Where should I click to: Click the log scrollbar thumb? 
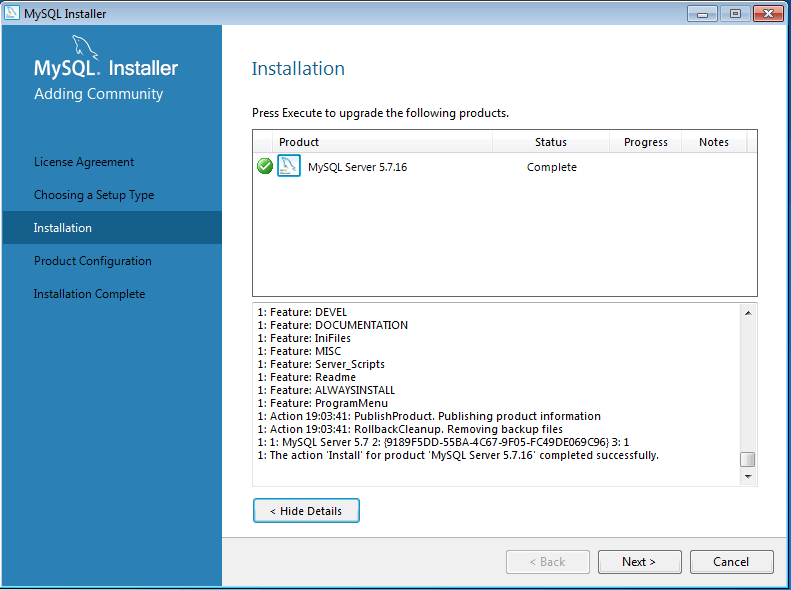(x=748, y=459)
